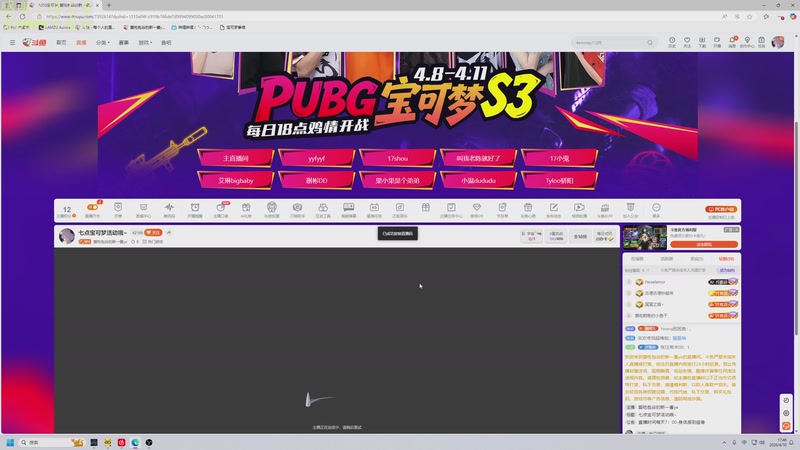Open the user avatar at top right
The image size is (800, 450).
pos(778,42)
